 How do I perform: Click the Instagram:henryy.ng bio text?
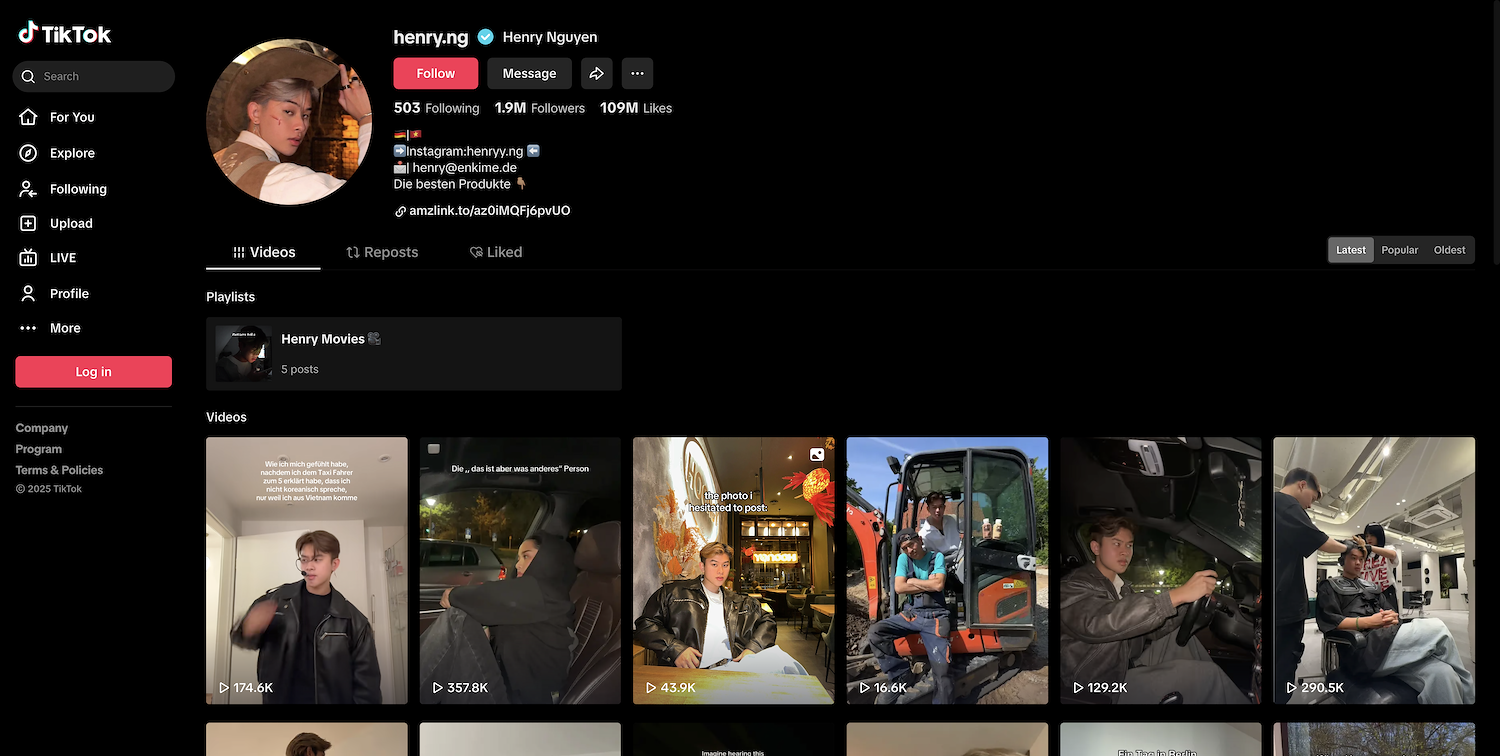[464, 151]
